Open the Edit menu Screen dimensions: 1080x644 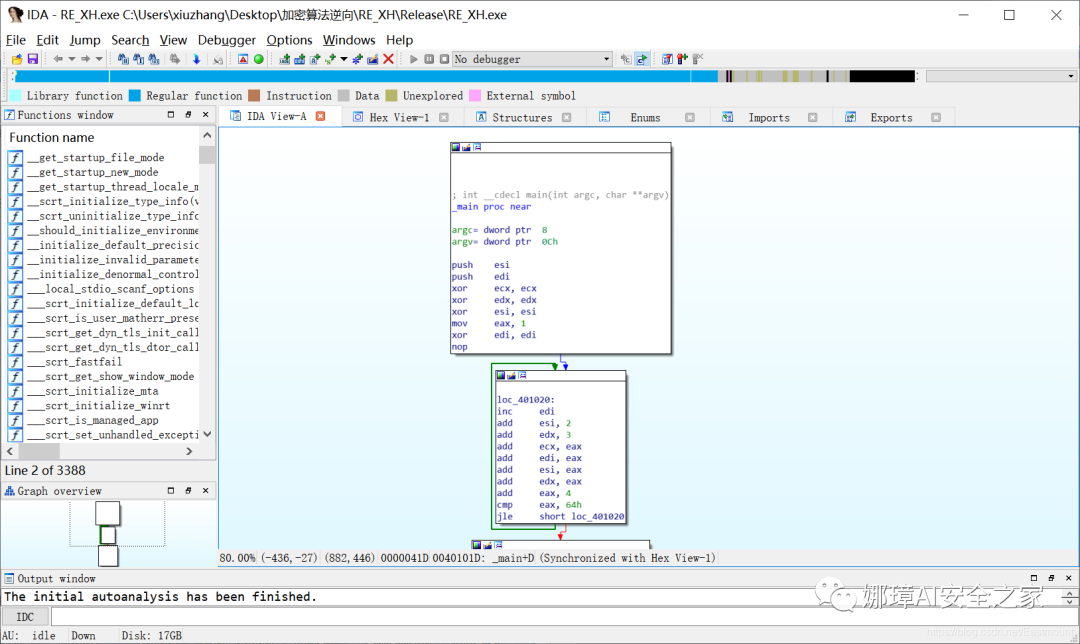48,40
